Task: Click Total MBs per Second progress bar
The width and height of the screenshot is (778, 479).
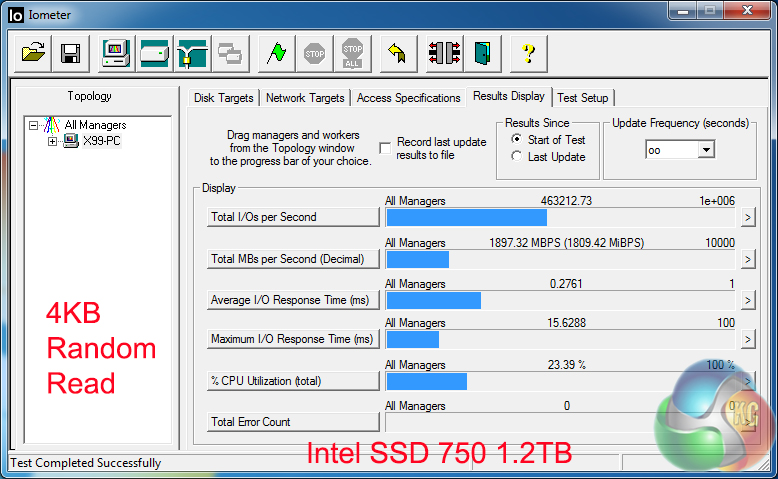Action: (x=560, y=259)
